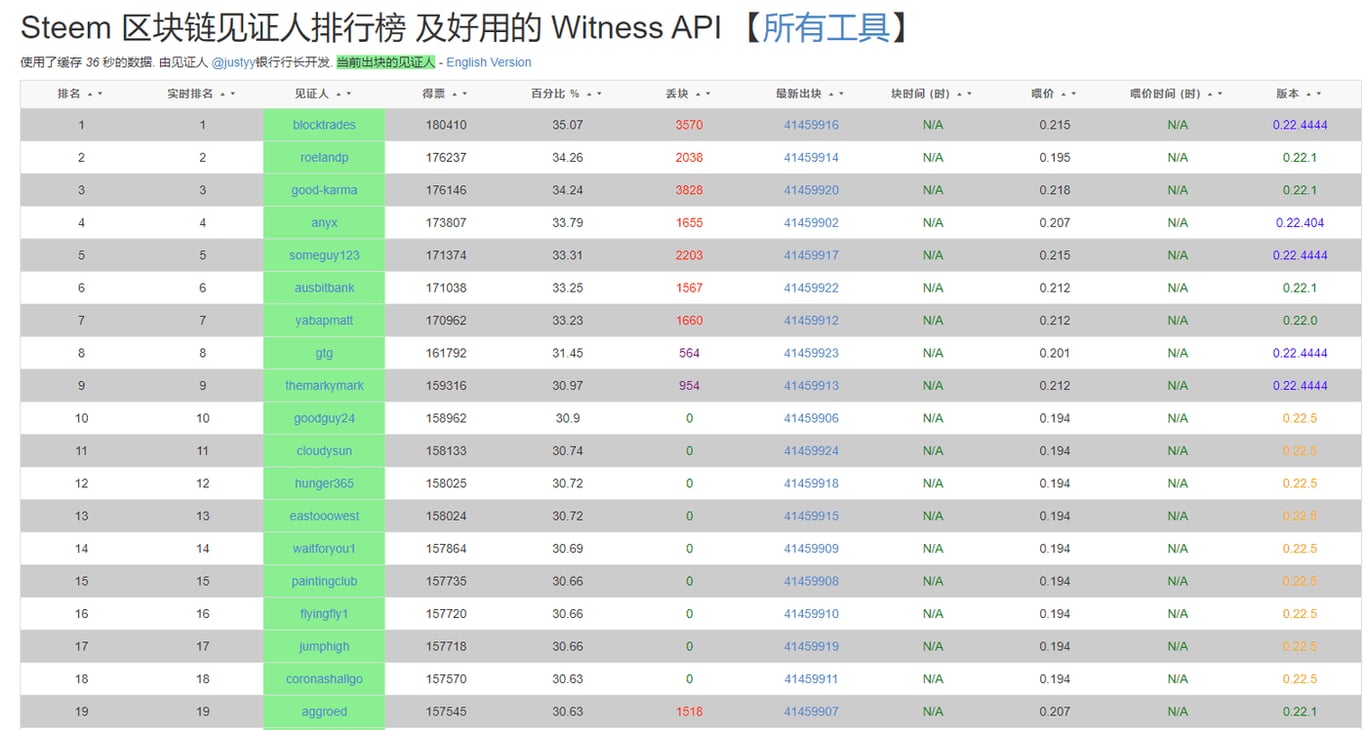Sort 最新出块 ascending with up arrow
Screen dimensions: 1366x730
(830, 94)
